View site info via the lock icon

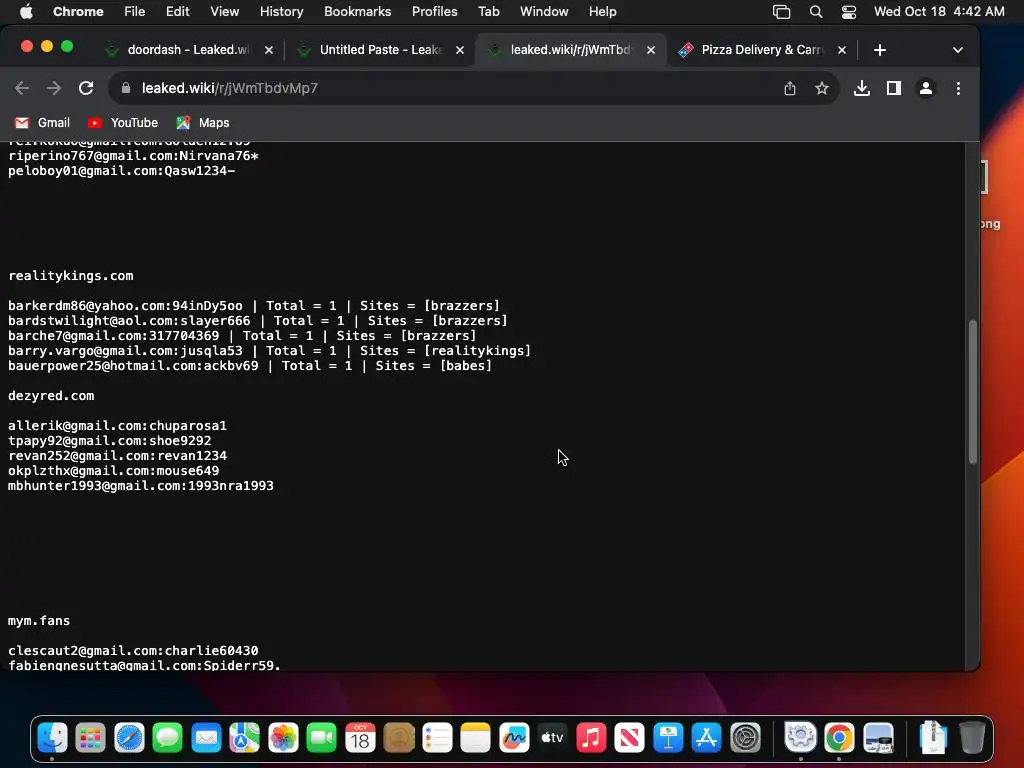point(126,88)
